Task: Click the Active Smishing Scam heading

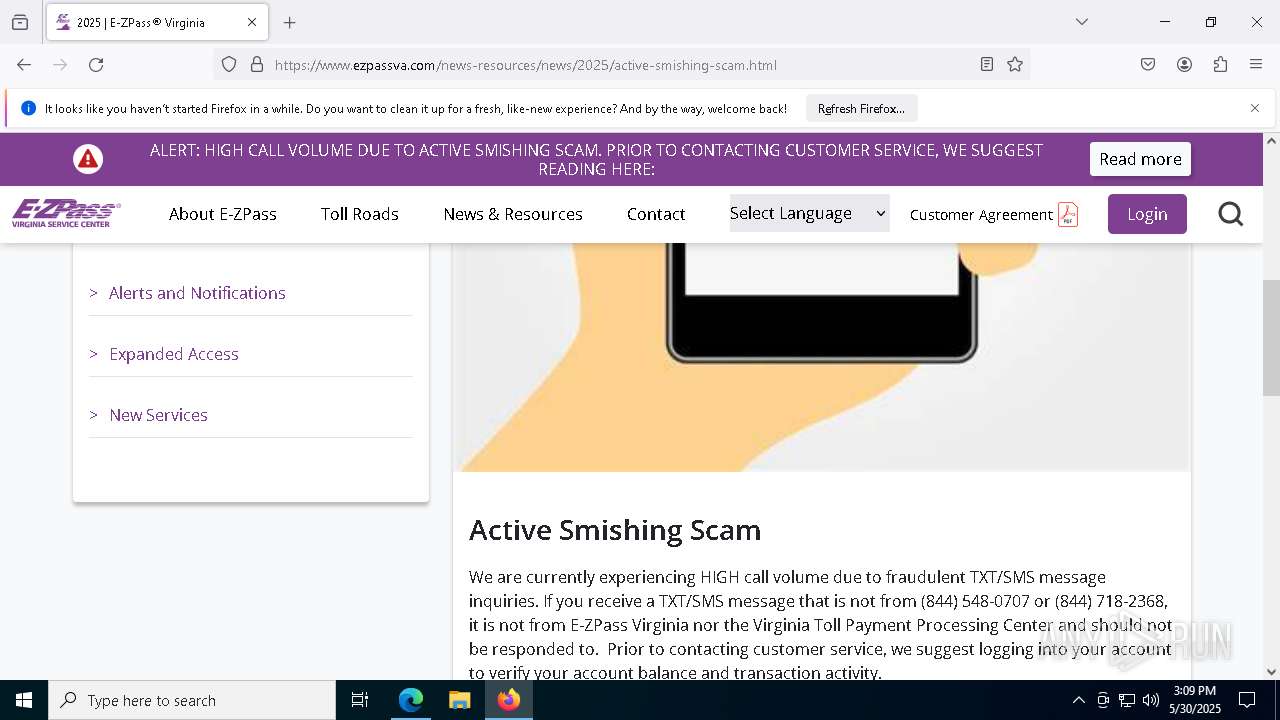Action: click(615, 530)
